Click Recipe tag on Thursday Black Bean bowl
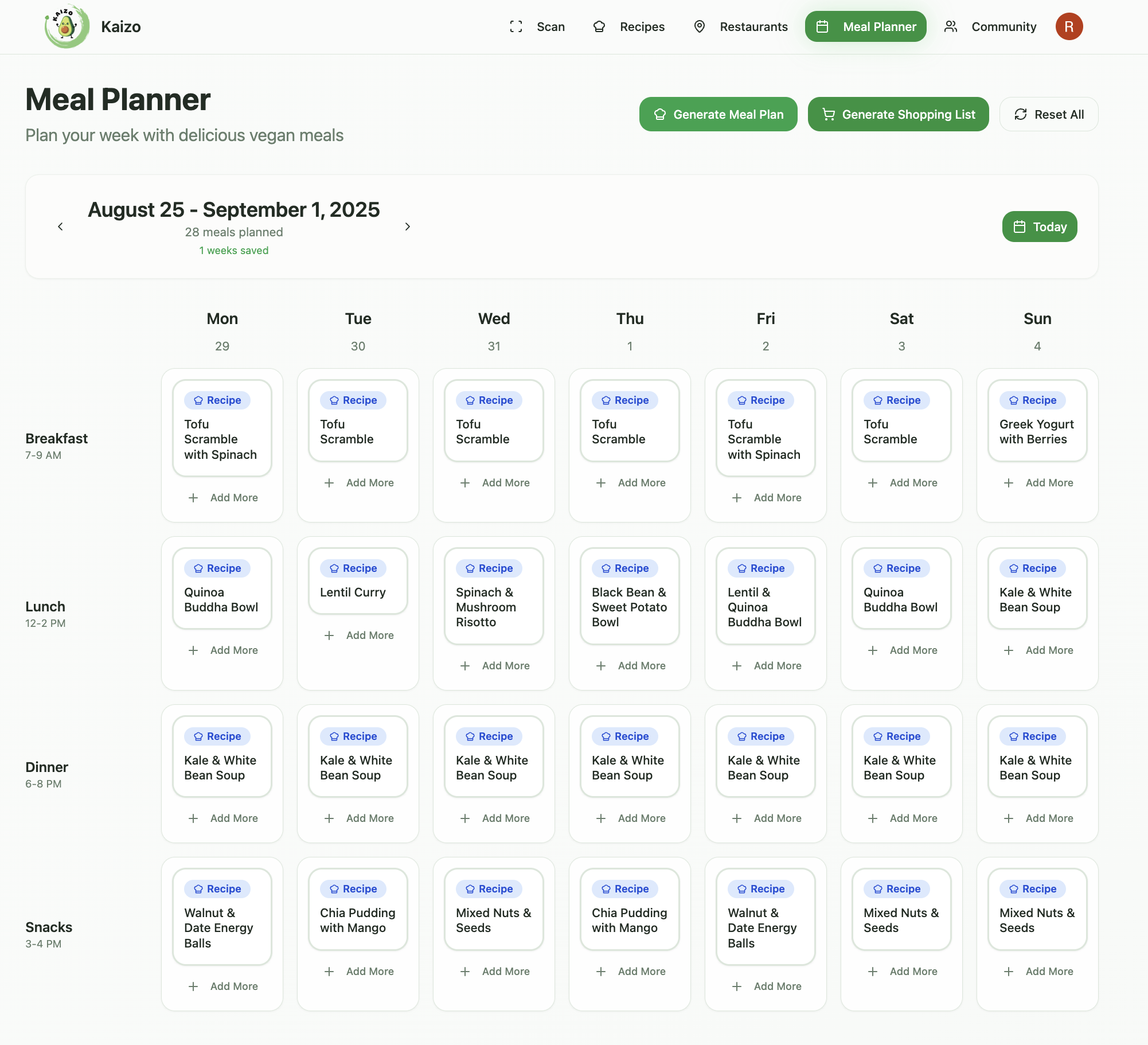Screen dimensions: 1148x1045 tap(624, 568)
